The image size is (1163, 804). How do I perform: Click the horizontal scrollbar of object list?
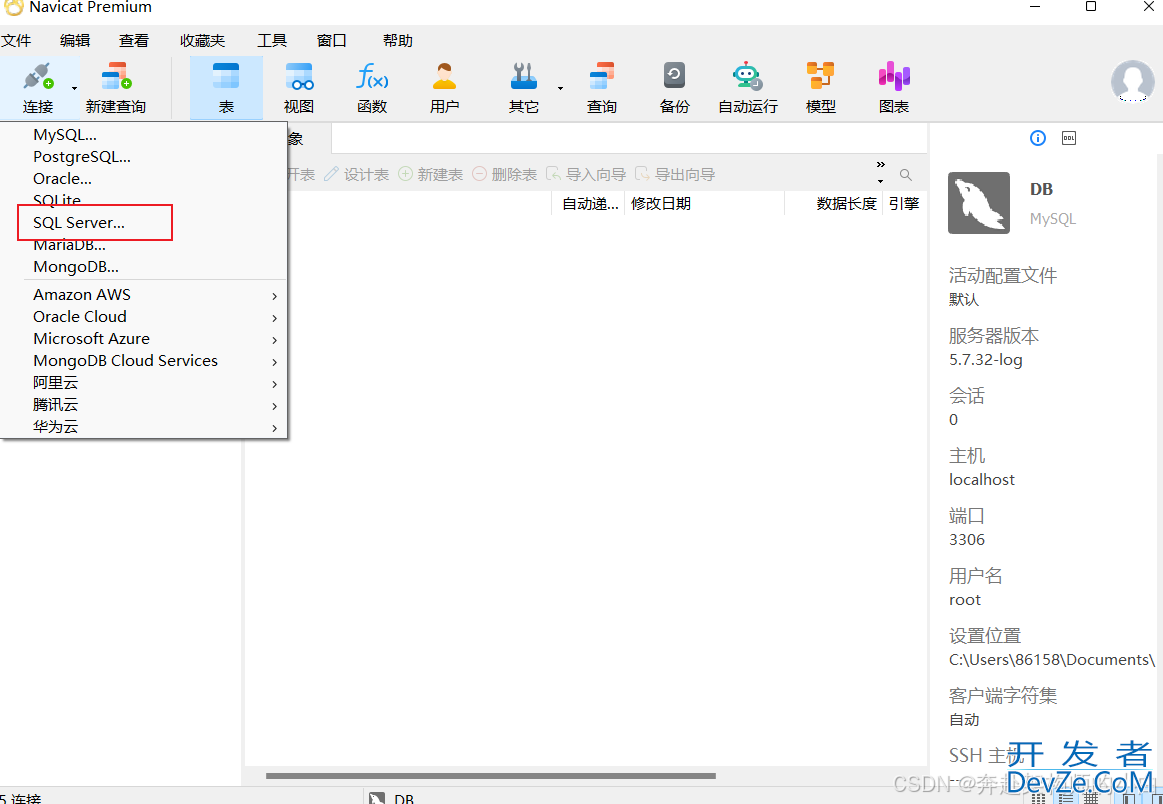[490, 776]
